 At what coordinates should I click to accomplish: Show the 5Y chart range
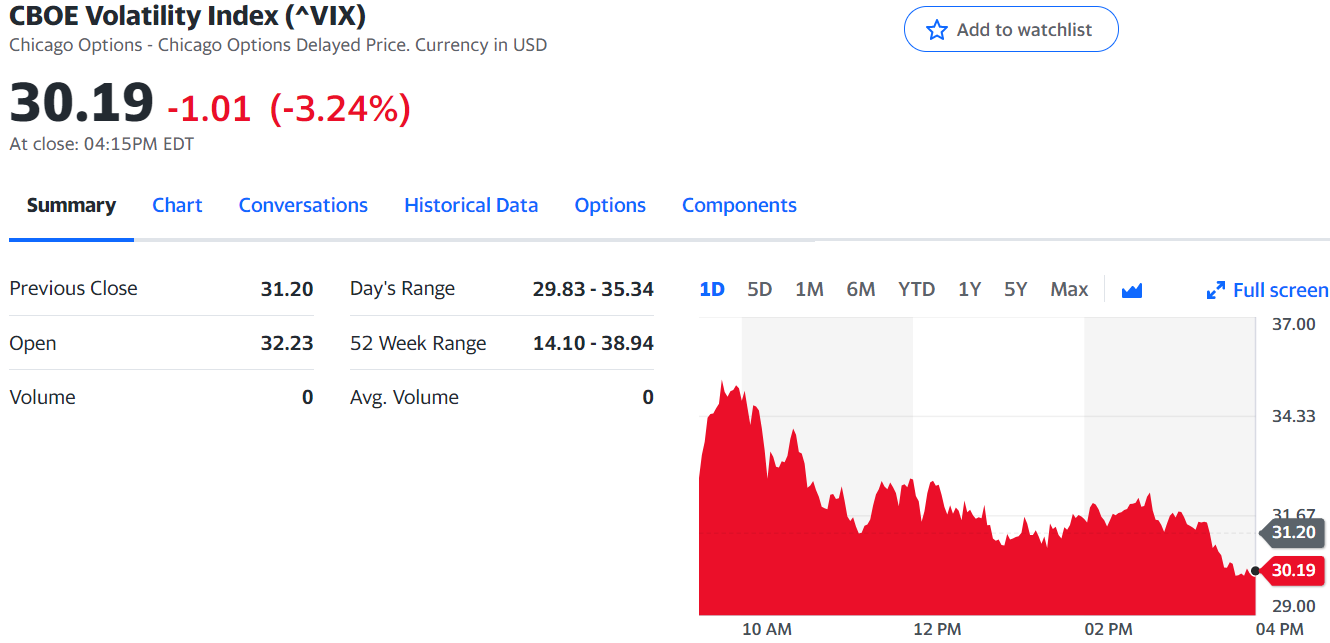click(1015, 289)
